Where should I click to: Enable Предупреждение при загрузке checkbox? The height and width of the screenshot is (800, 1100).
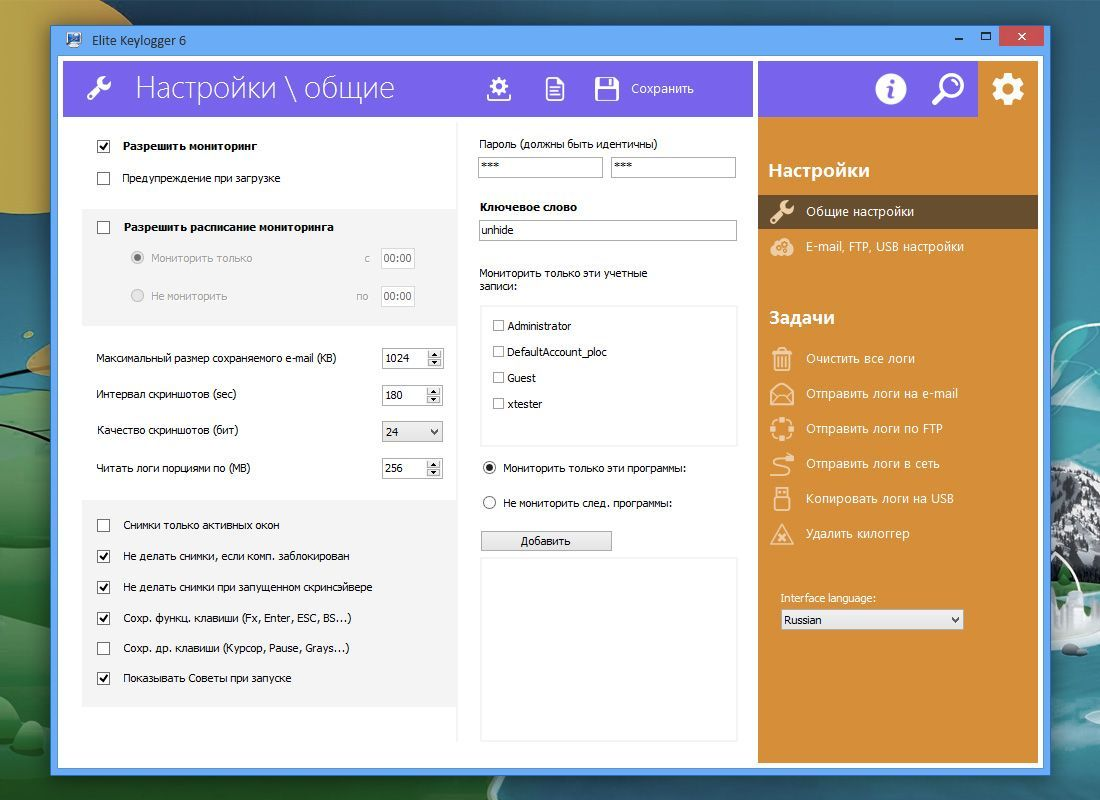104,178
